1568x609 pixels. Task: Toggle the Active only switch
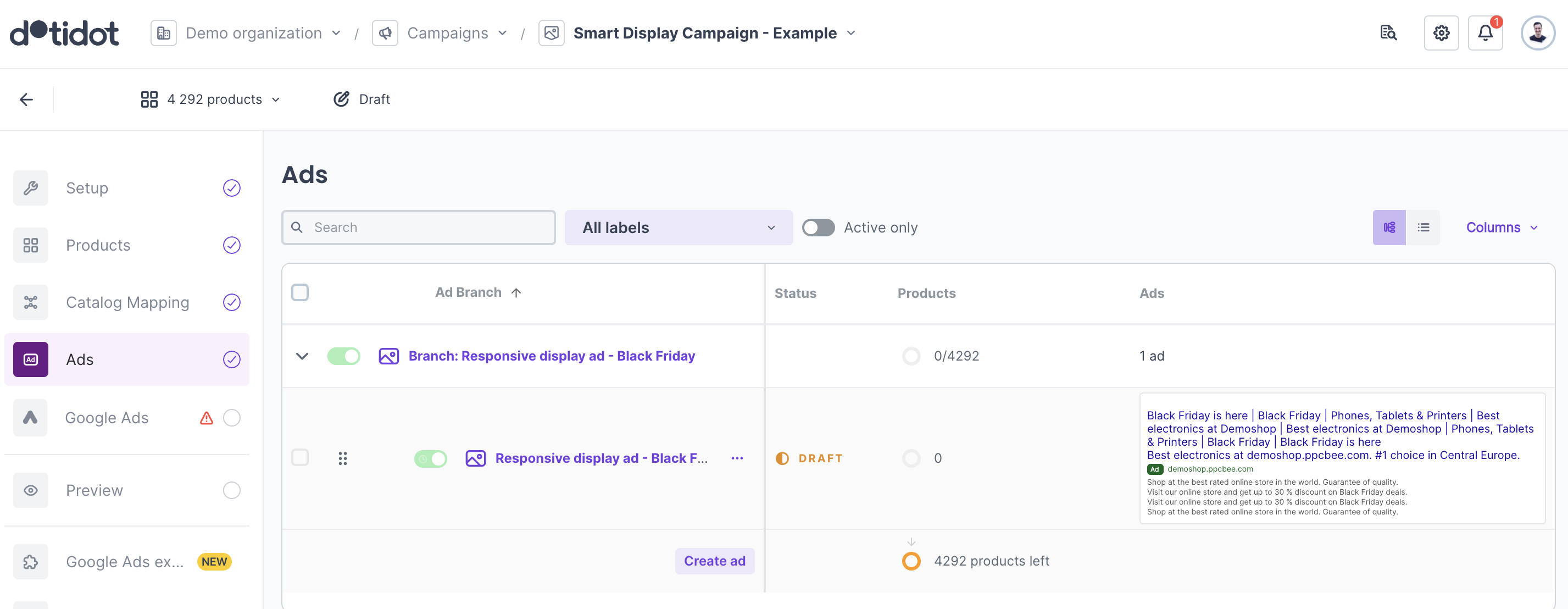click(x=818, y=227)
